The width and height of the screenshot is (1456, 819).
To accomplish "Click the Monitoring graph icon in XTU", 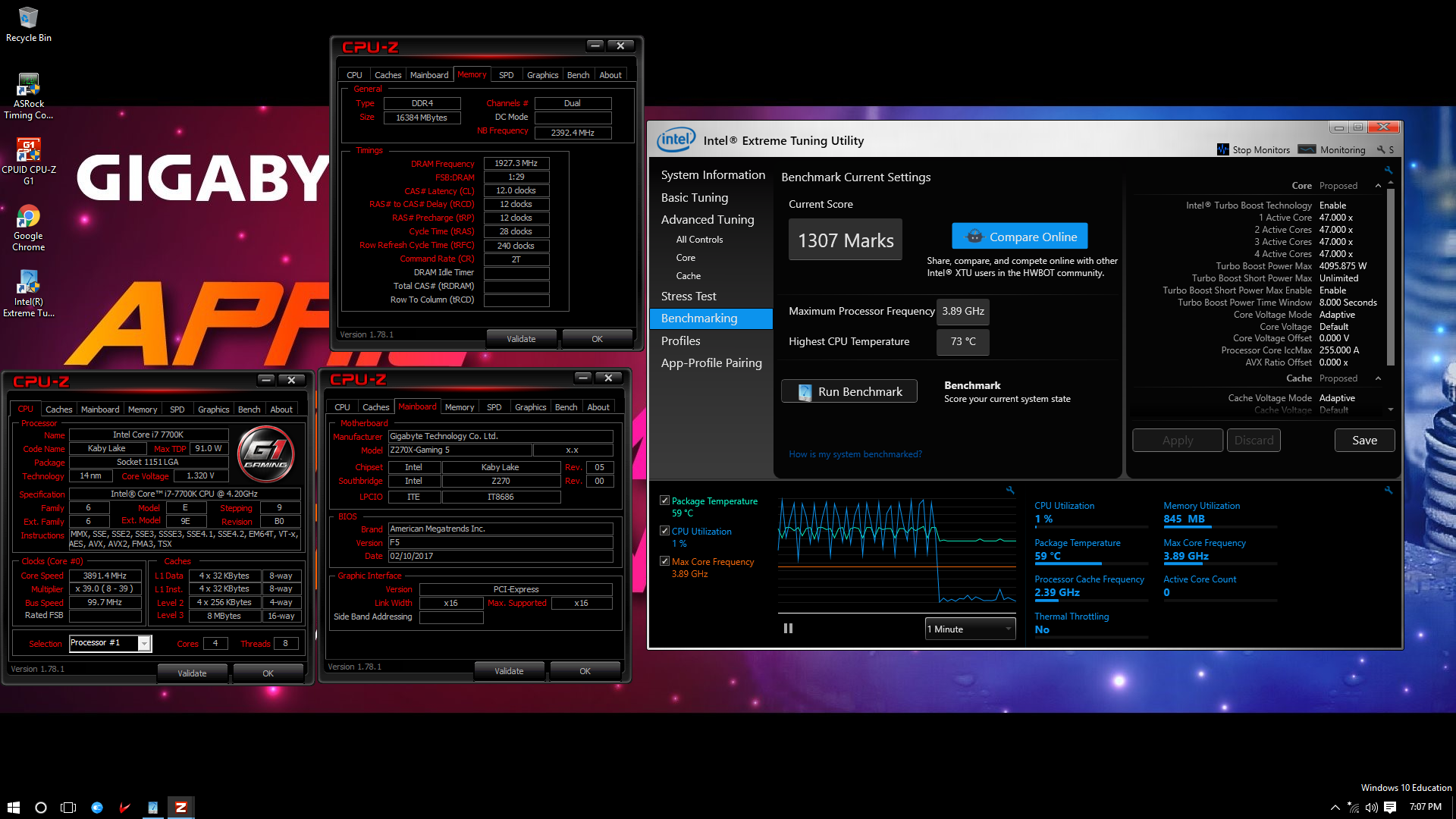I will pyautogui.click(x=1307, y=149).
